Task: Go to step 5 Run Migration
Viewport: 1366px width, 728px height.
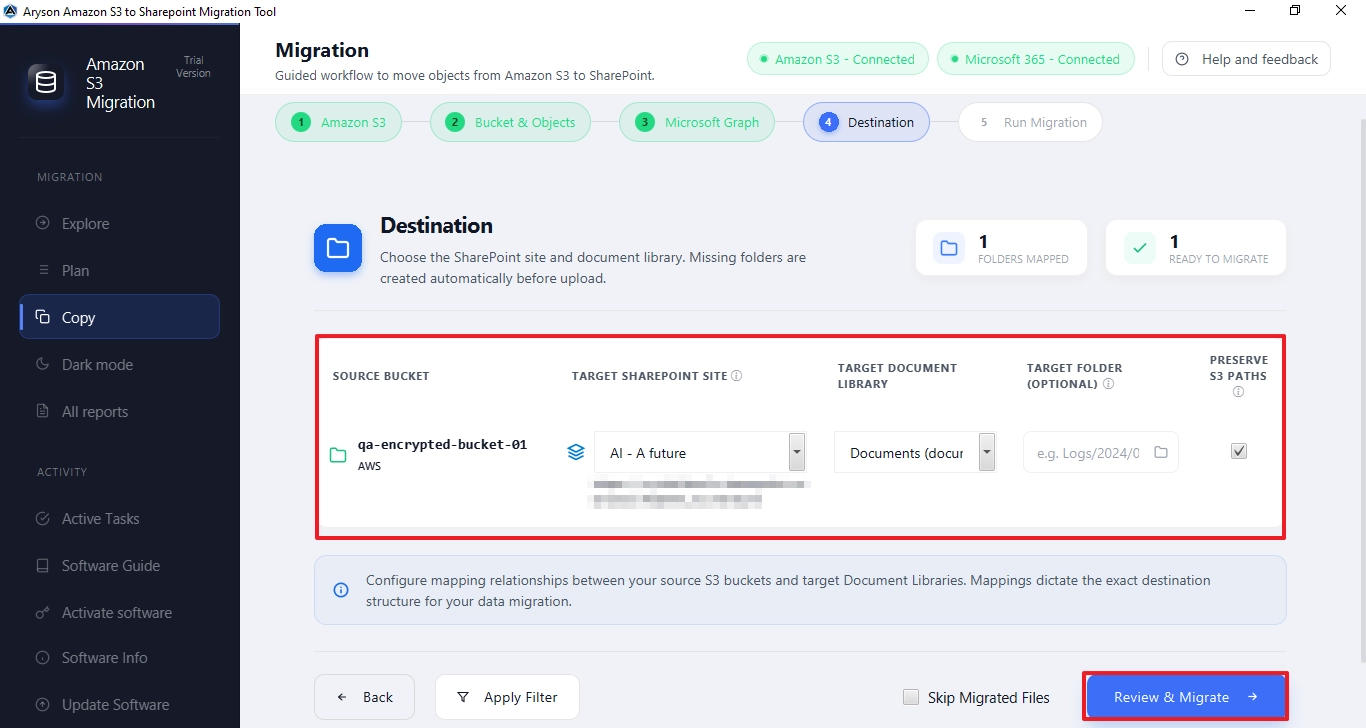Action: pyautogui.click(x=1030, y=122)
